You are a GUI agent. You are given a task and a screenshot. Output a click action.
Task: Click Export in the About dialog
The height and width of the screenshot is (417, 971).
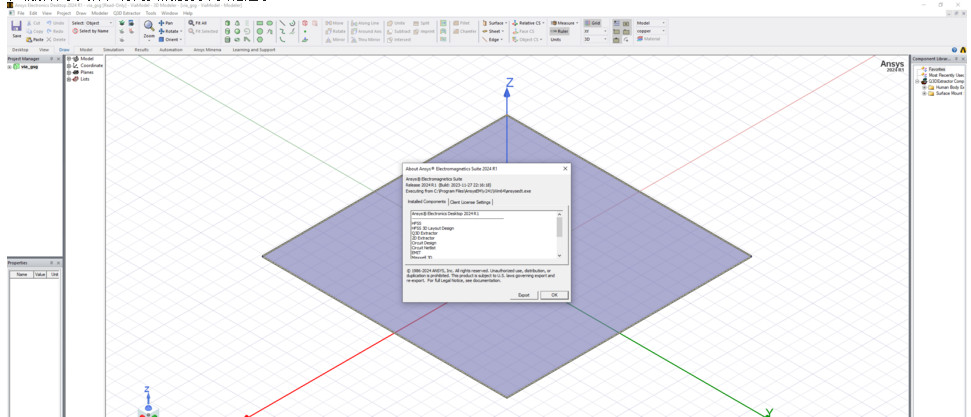(524, 295)
